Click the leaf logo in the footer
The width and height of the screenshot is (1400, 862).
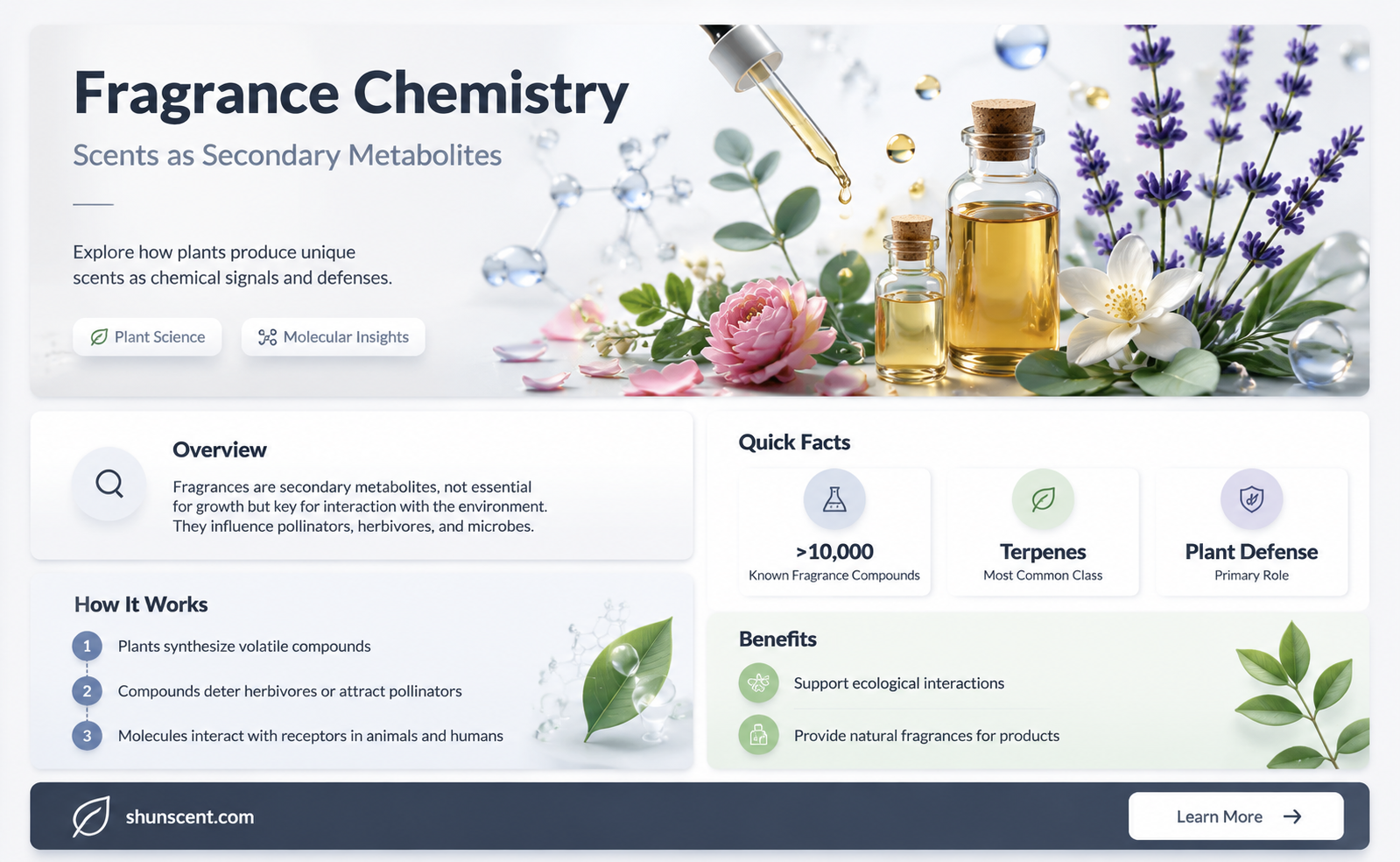(91, 816)
